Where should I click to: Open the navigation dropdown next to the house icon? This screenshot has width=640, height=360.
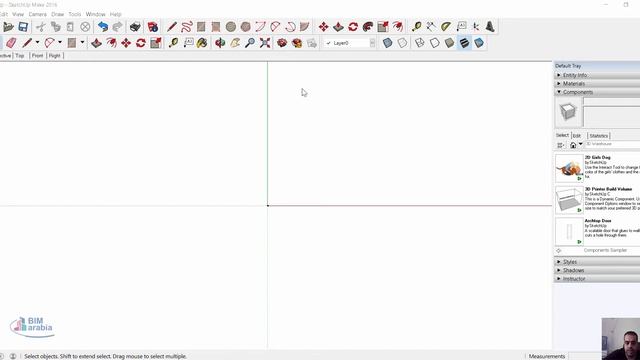click(x=581, y=144)
